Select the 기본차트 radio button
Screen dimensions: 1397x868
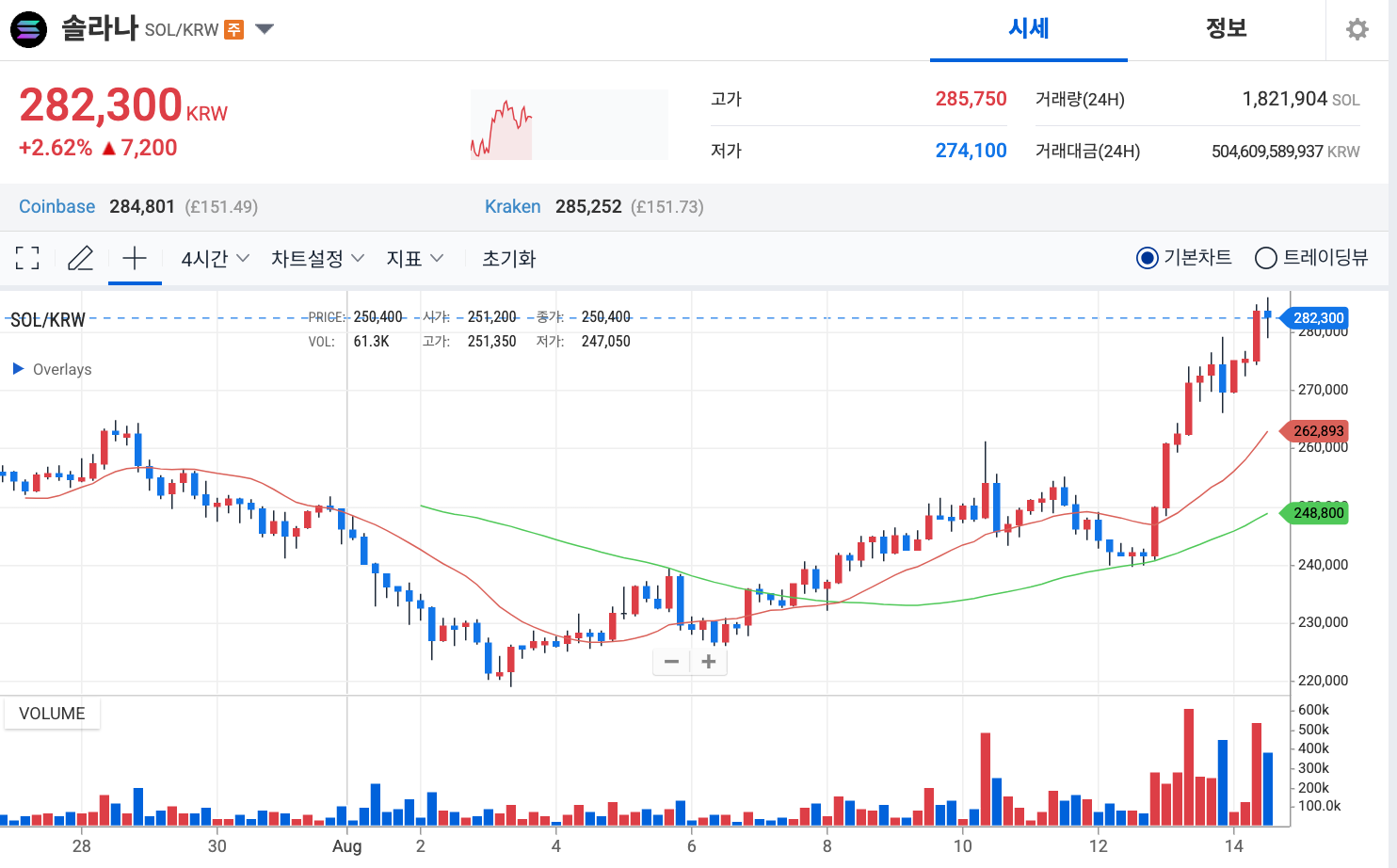click(x=1147, y=257)
